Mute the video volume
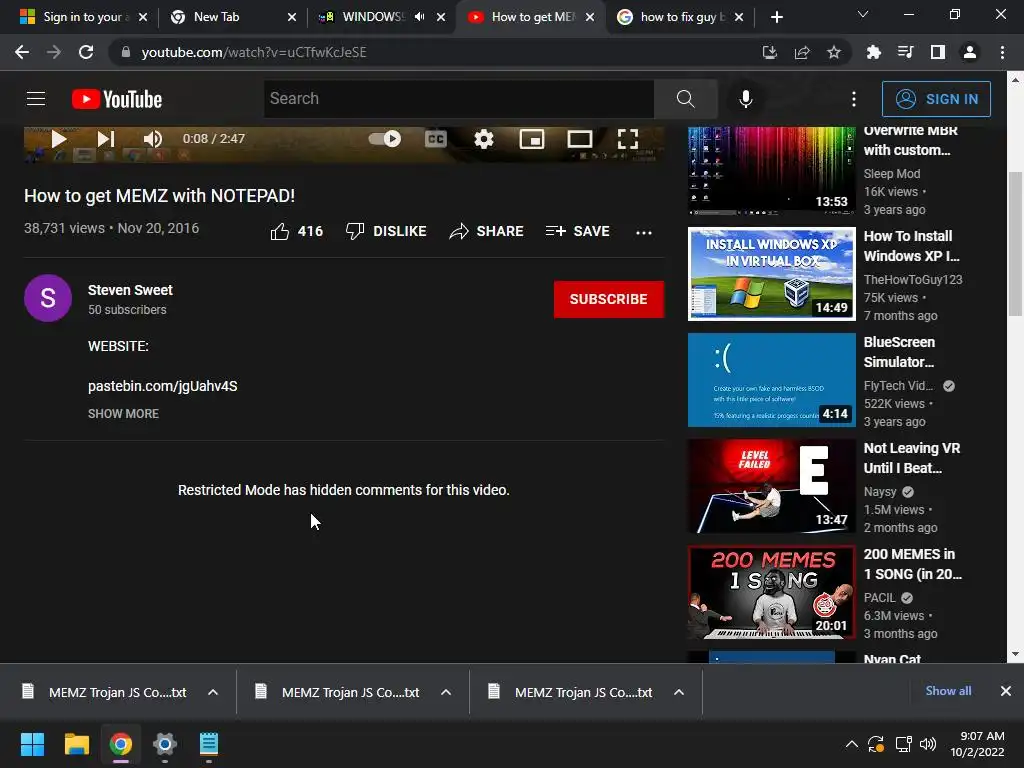The image size is (1024, 768). click(152, 138)
